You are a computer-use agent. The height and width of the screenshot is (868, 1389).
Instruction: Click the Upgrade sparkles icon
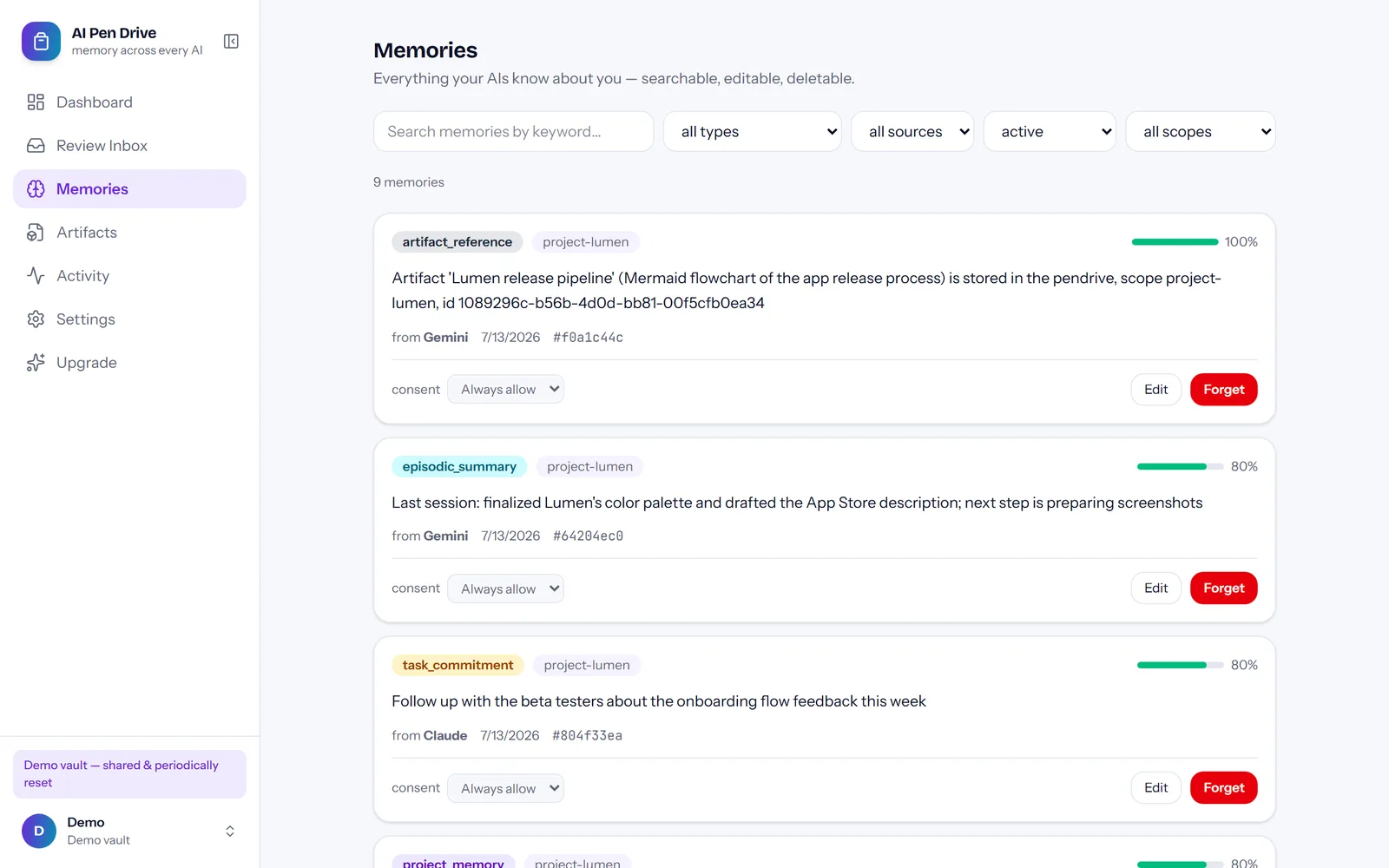coord(36,363)
